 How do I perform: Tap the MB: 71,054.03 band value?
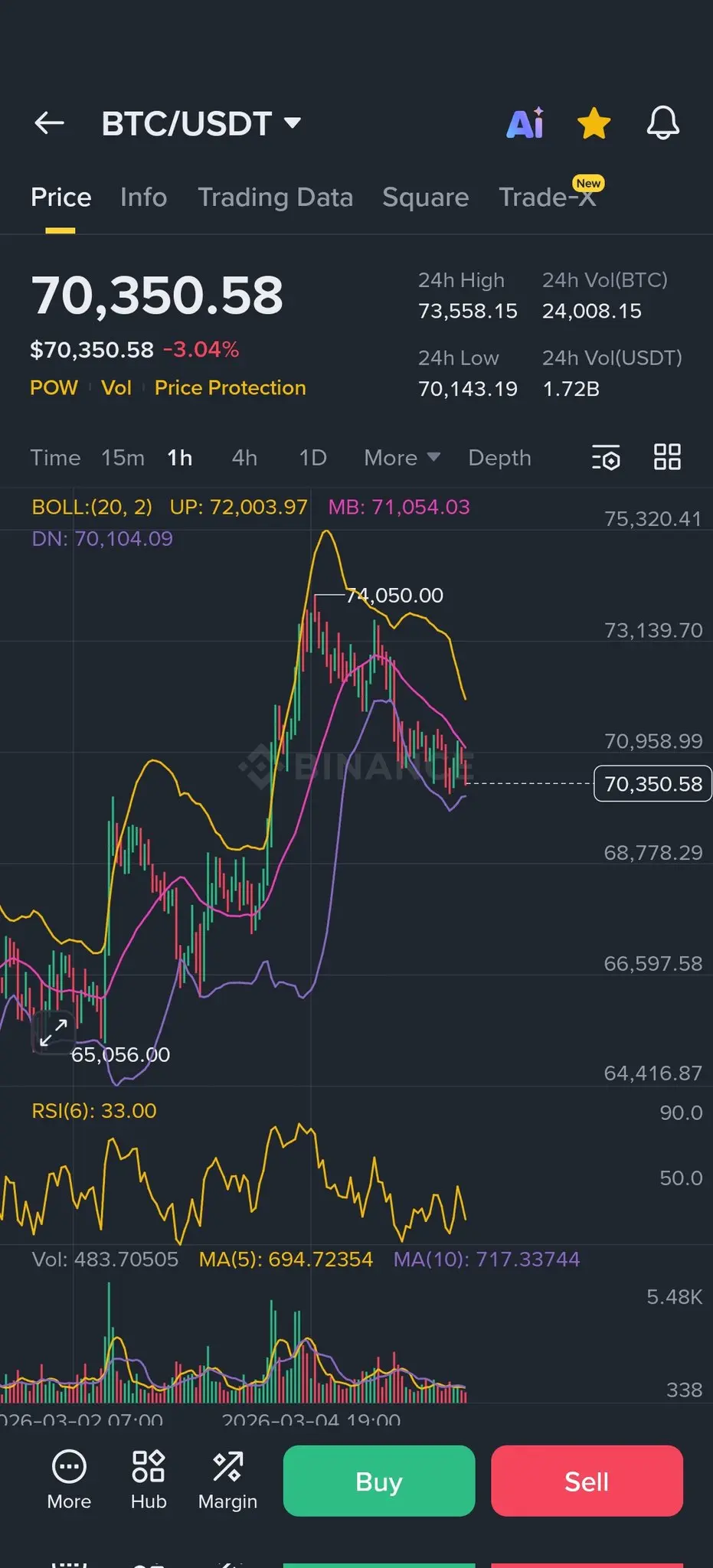(x=399, y=507)
